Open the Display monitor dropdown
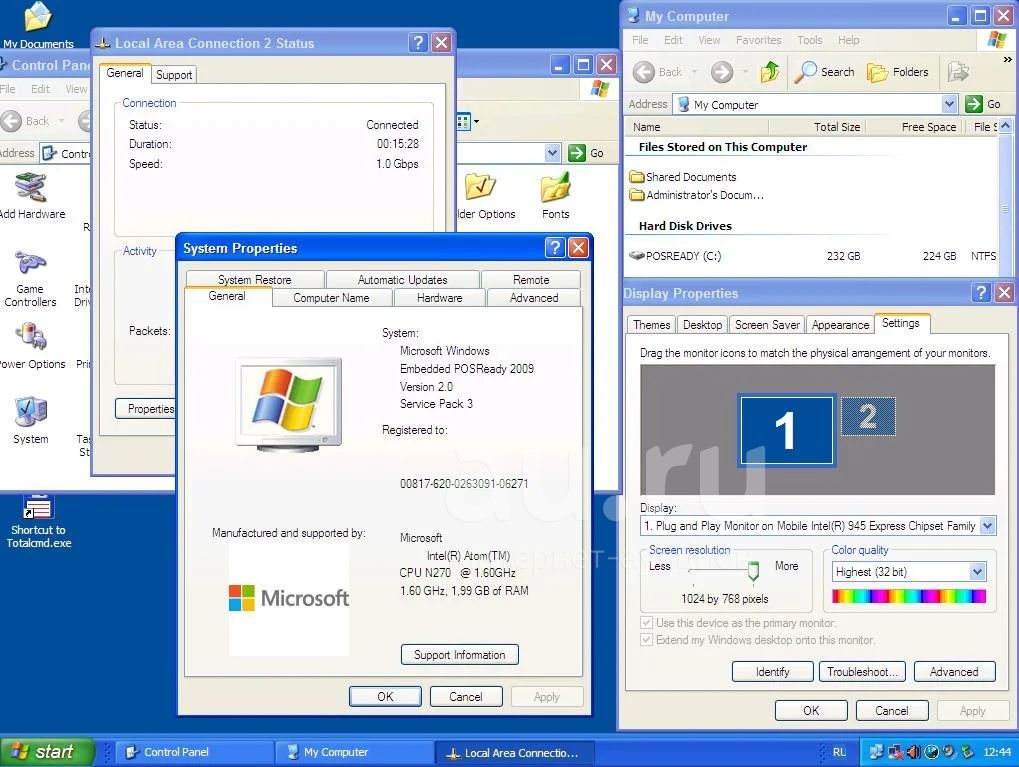 point(987,525)
